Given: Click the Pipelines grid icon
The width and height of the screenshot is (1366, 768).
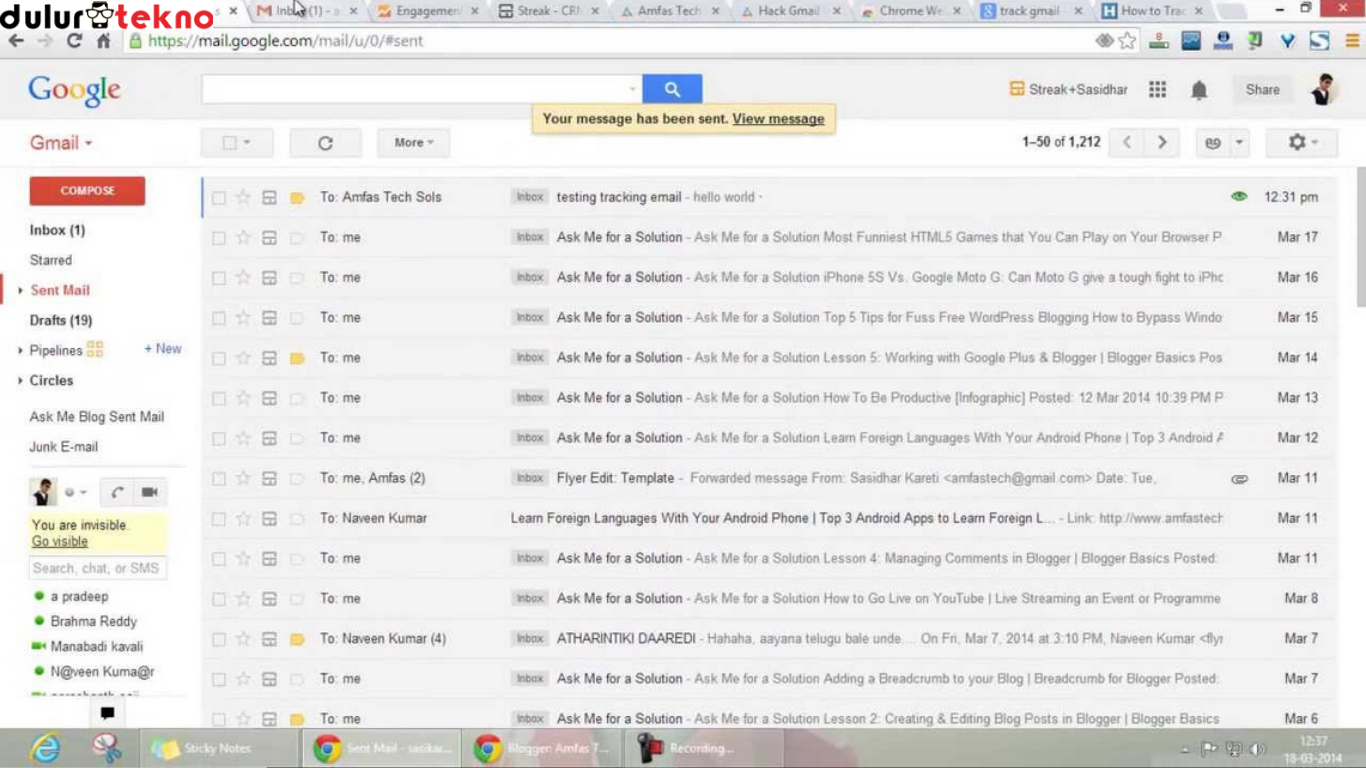Looking at the screenshot, I should 95,350.
